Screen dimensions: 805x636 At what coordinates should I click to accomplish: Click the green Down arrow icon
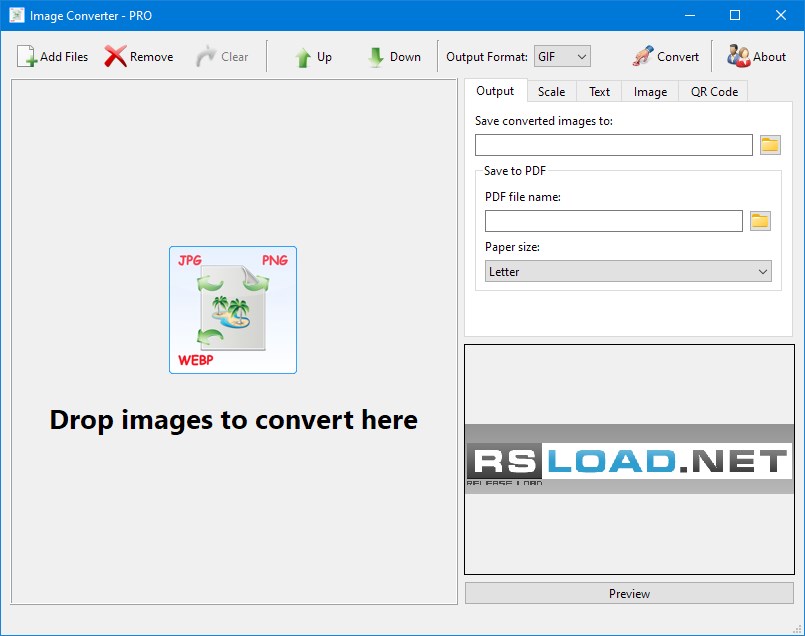(376, 56)
